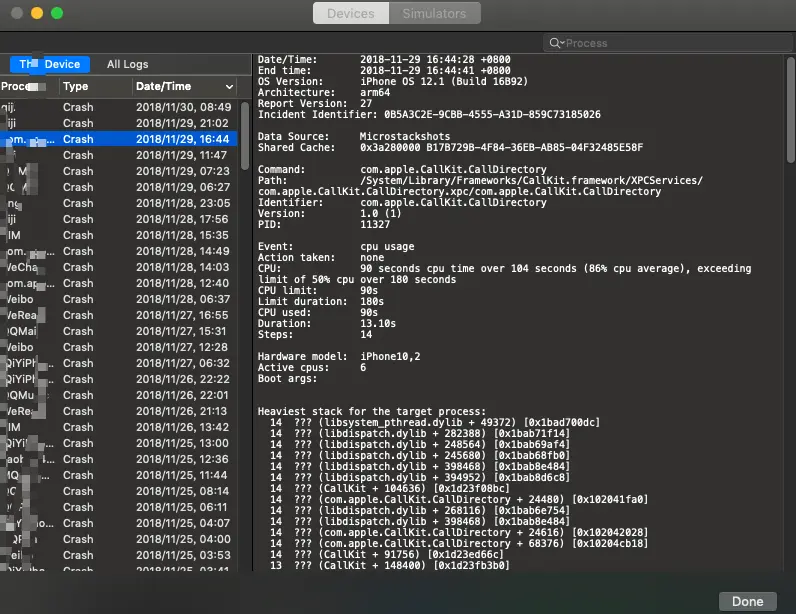Click the crash list vertical scrollbar

click(245, 136)
